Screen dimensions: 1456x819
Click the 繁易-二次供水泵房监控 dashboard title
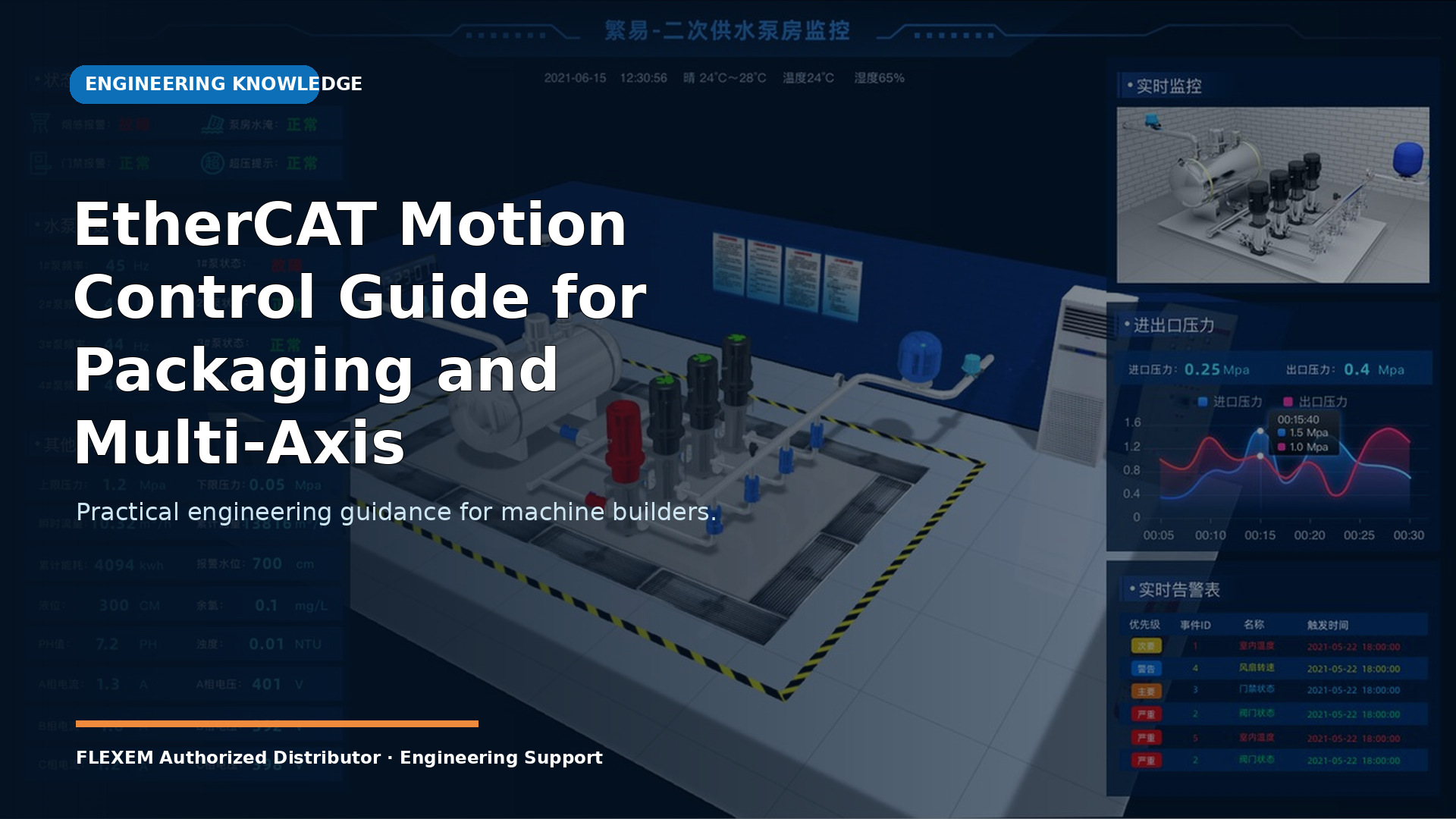(726, 30)
